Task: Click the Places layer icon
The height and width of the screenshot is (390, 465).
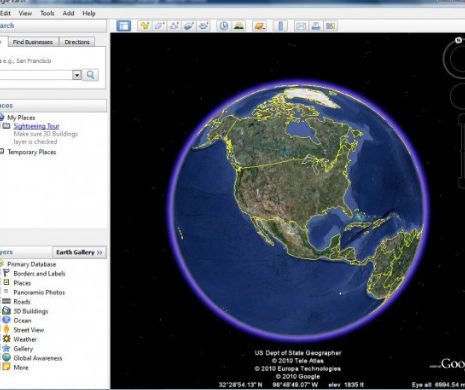Action: point(6,282)
